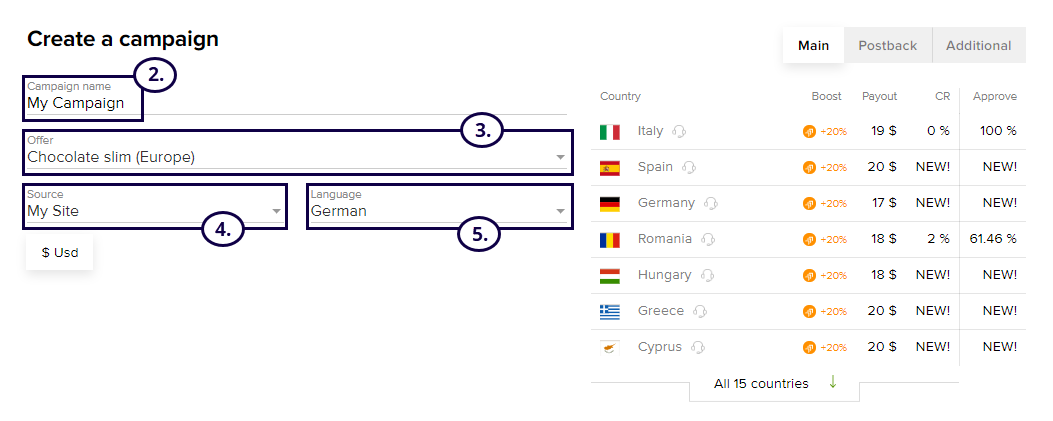Click the headset icon beside Hungary
The image size is (1053, 421).
[x=708, y=275]
